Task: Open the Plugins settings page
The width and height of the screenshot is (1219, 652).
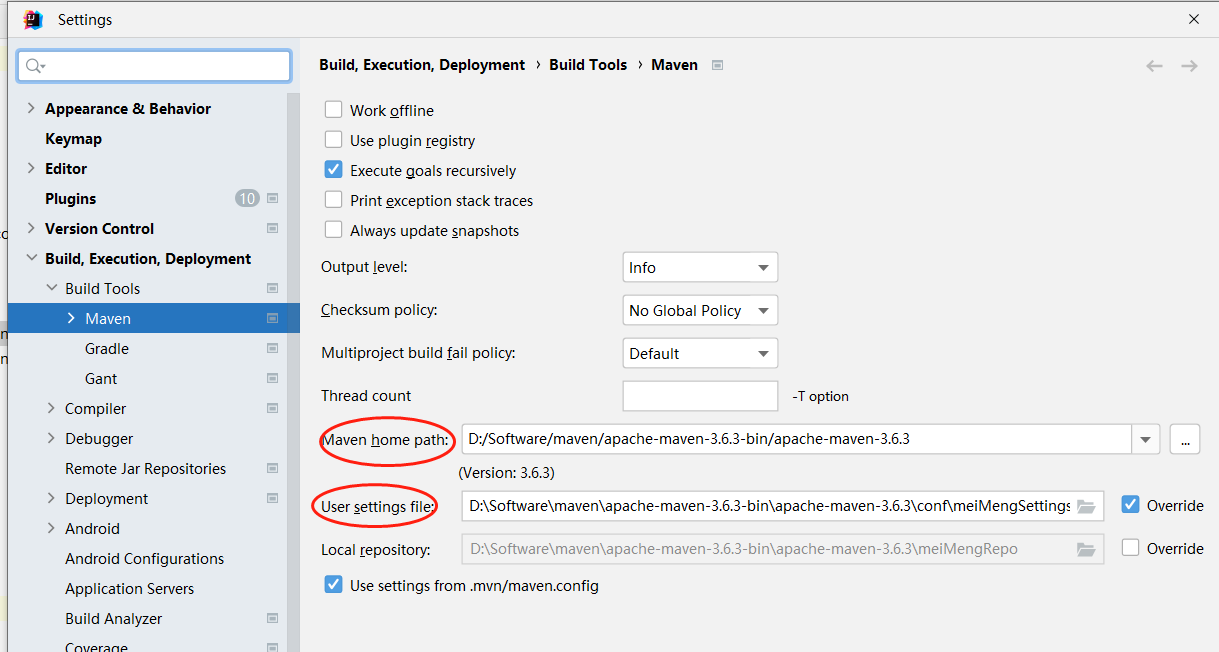Action: [71, 198]
